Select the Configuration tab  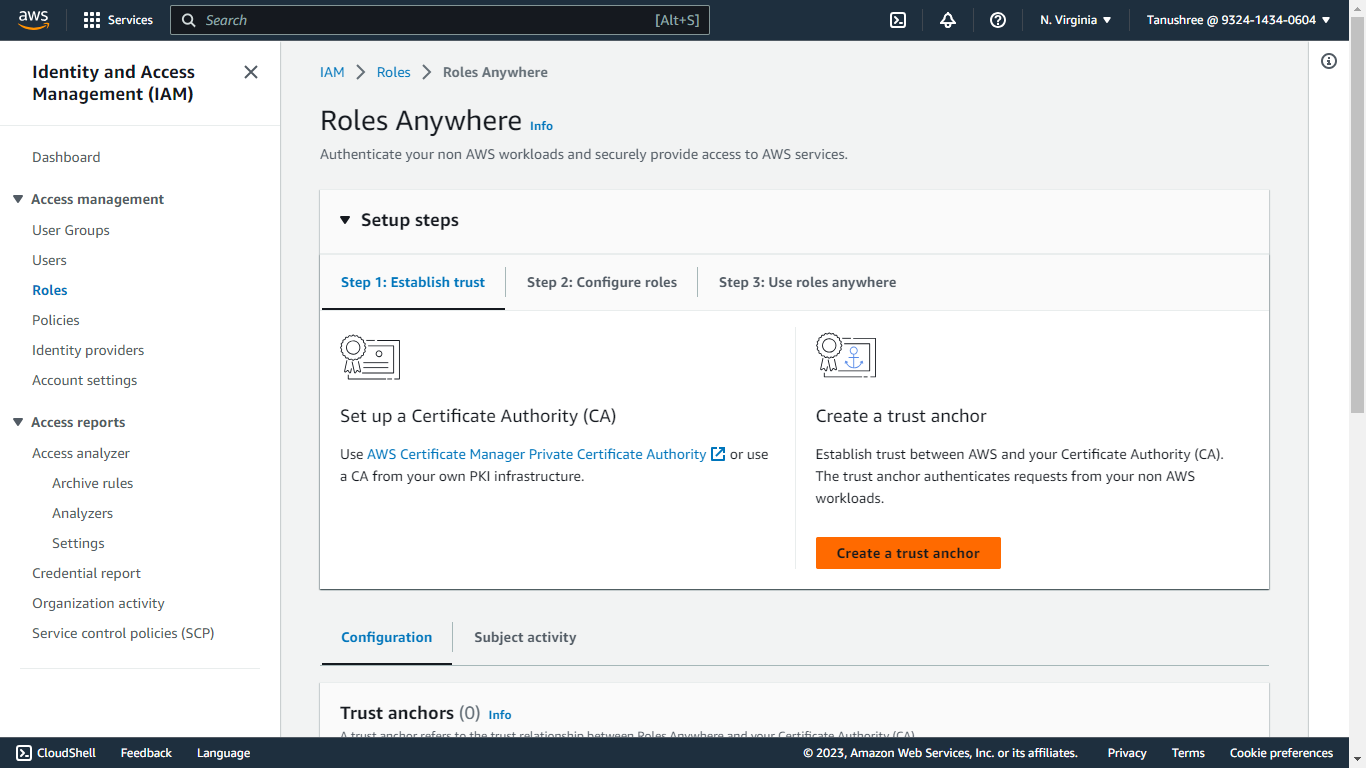387,637
